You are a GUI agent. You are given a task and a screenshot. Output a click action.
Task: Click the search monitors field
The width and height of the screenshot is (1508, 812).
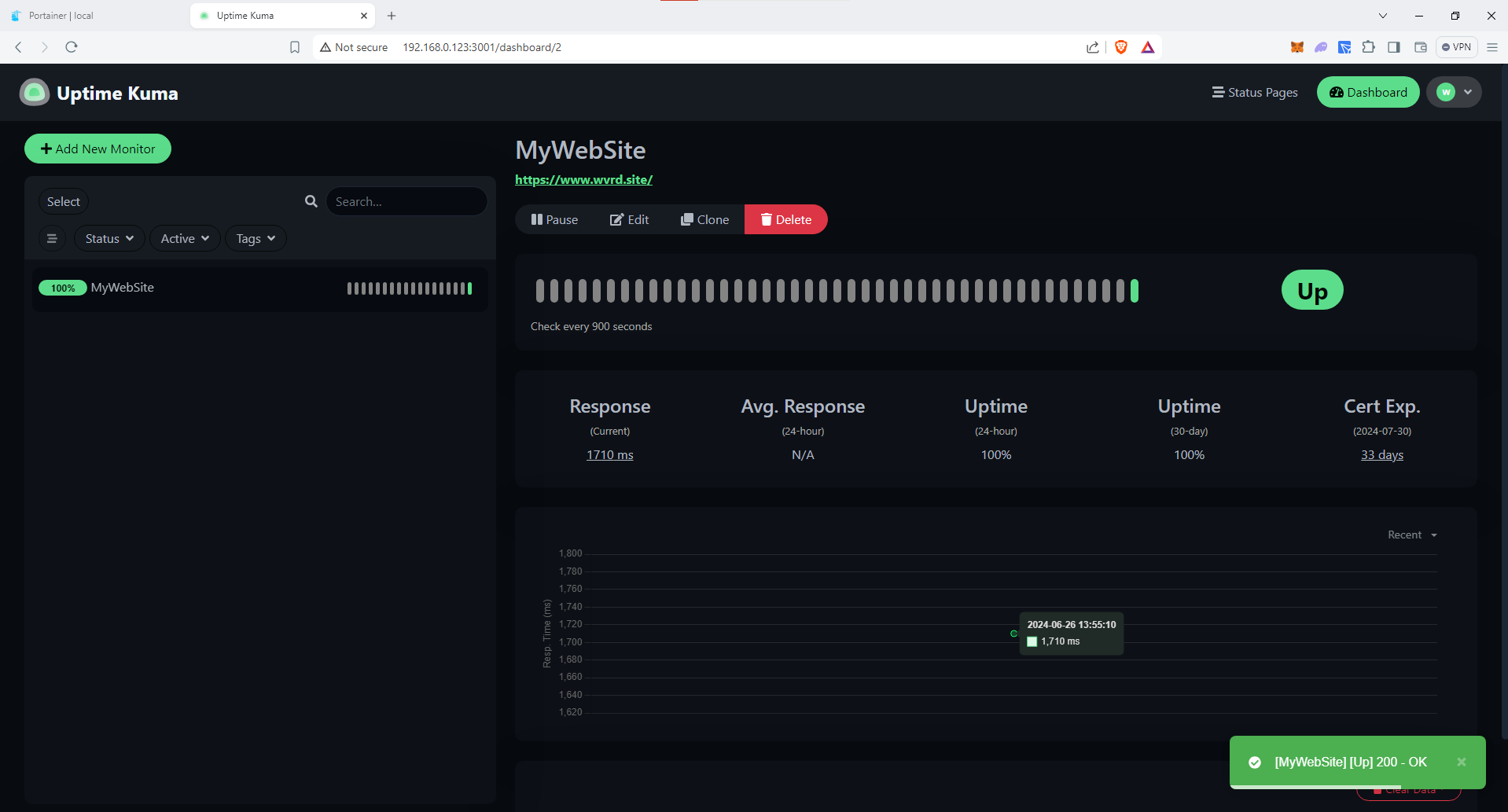(406, 201)
